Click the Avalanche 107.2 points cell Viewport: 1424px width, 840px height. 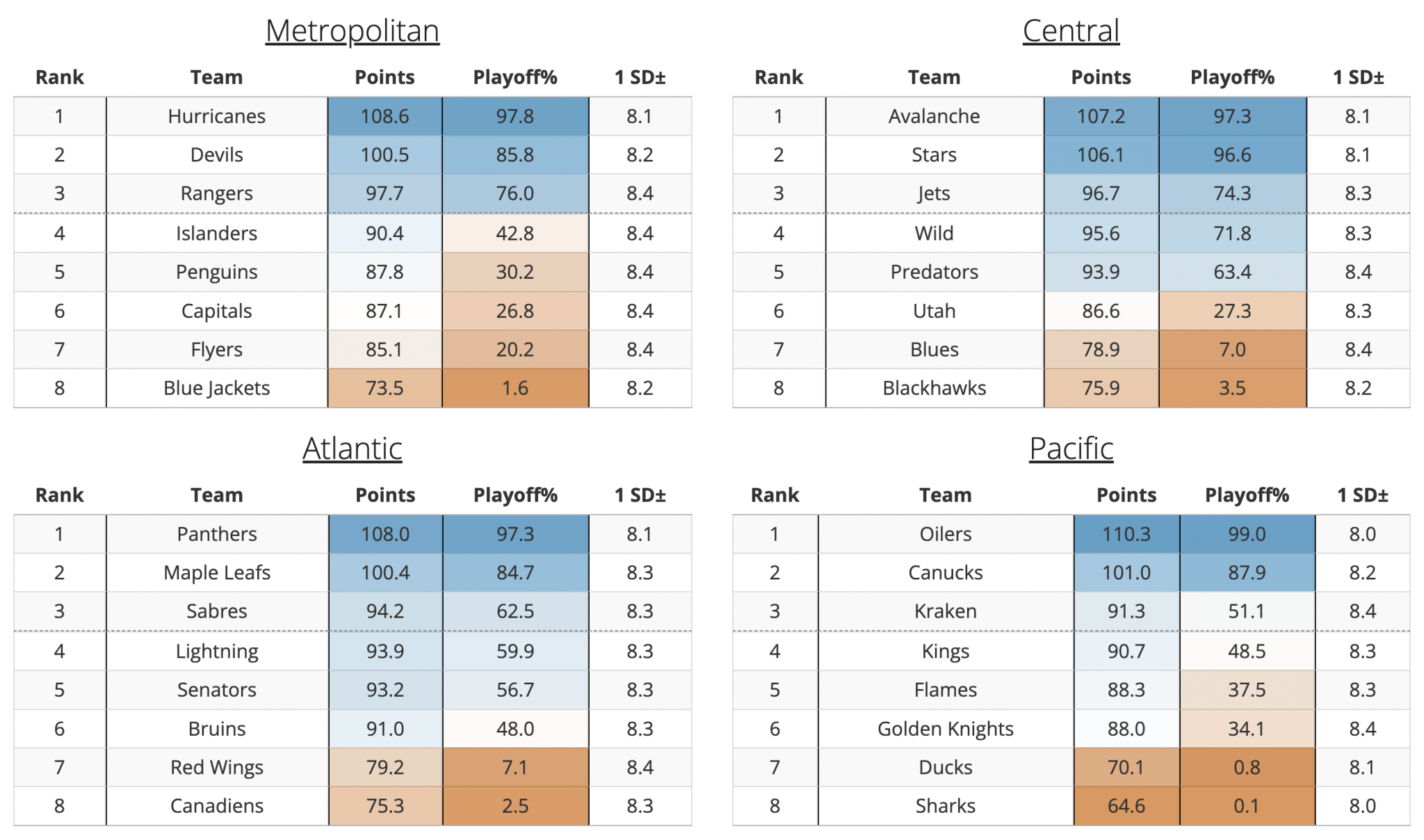point(1101,116)
